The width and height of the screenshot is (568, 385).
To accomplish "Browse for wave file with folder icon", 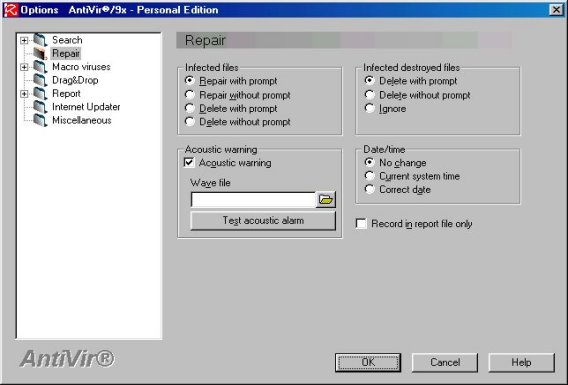I will [326, 200].
